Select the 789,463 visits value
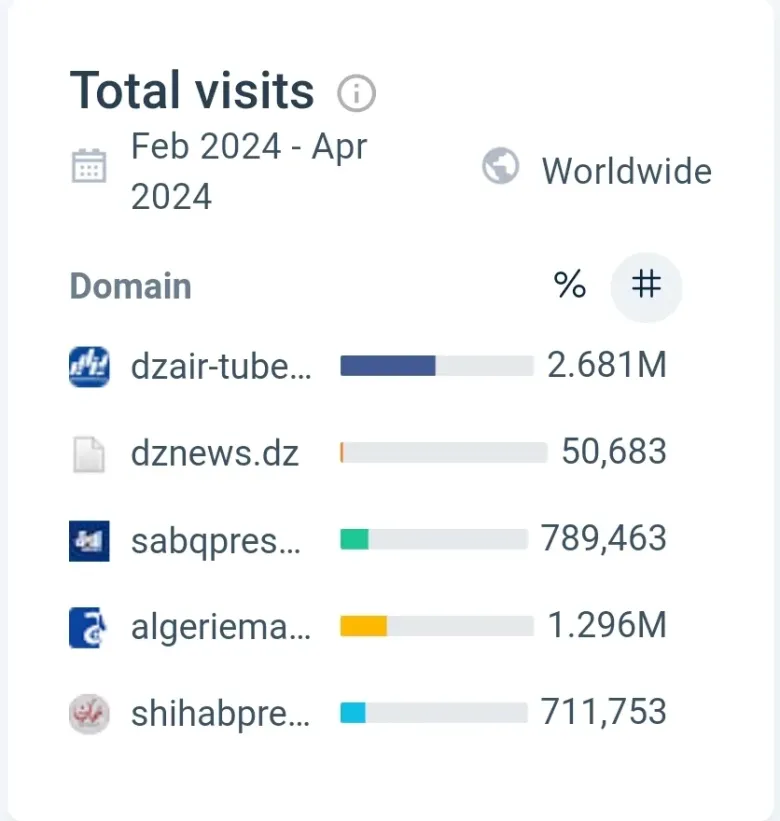 [604, 538]
